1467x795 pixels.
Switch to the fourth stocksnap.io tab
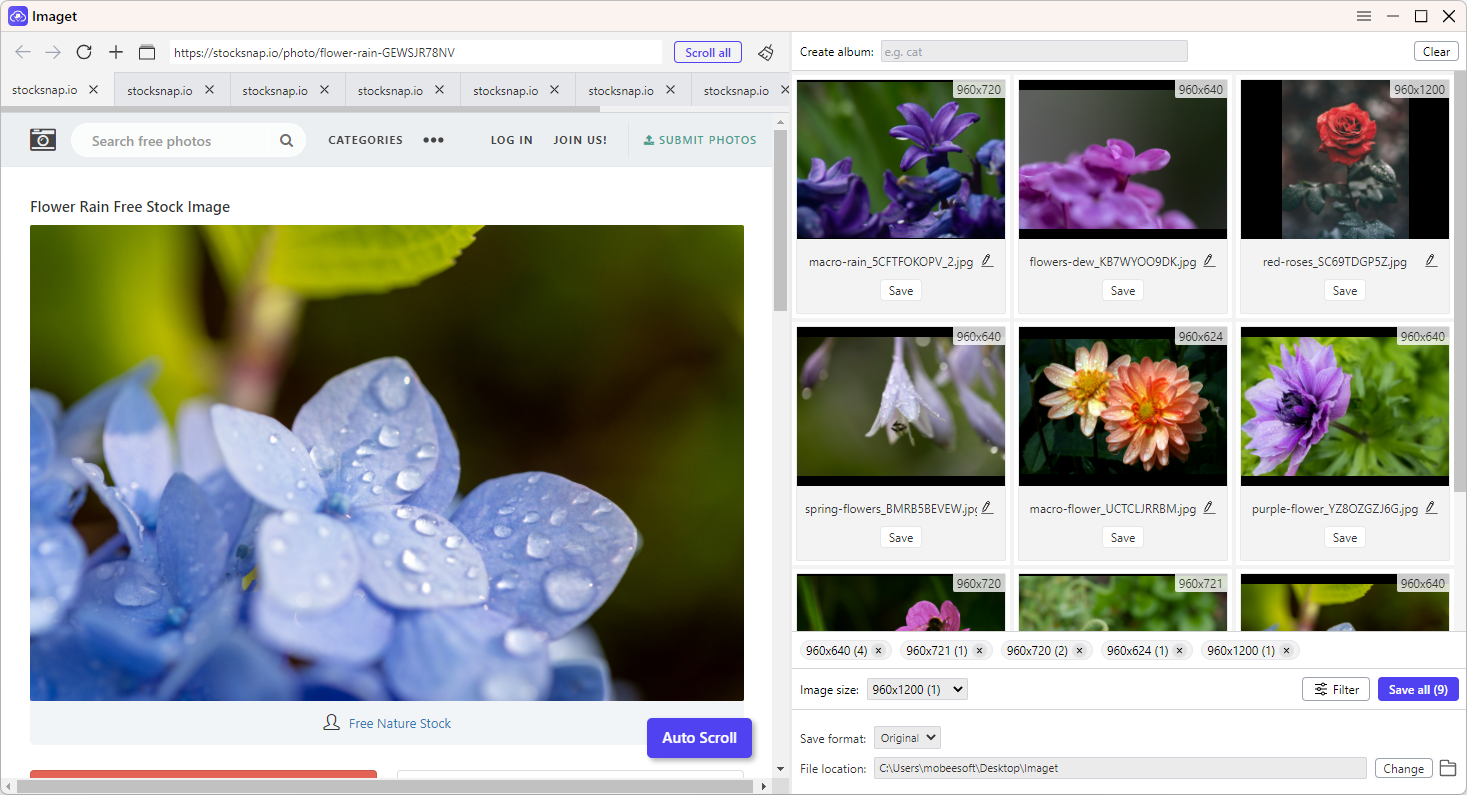pos(402,89)
